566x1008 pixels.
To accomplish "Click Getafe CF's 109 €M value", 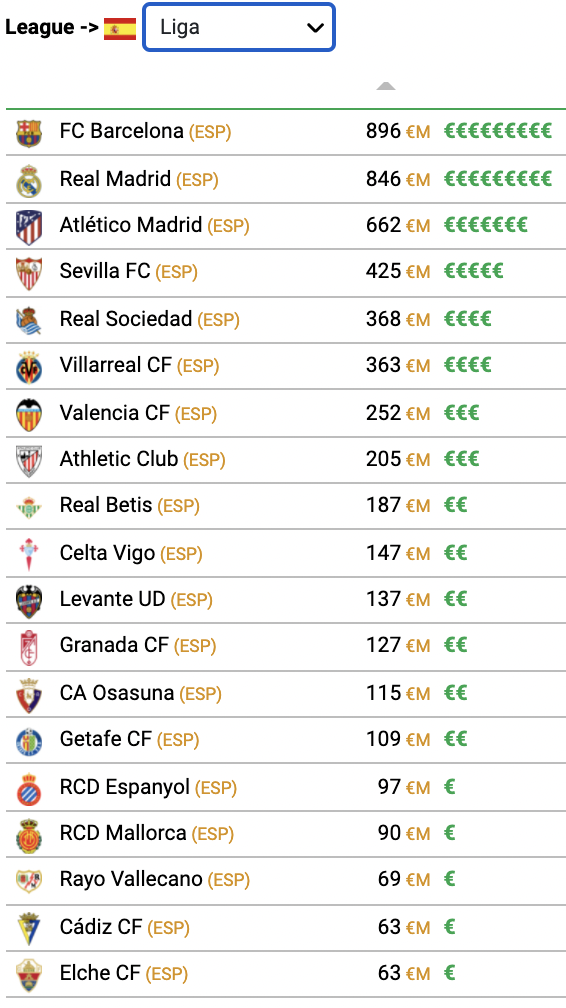I will tap(398, 739).
